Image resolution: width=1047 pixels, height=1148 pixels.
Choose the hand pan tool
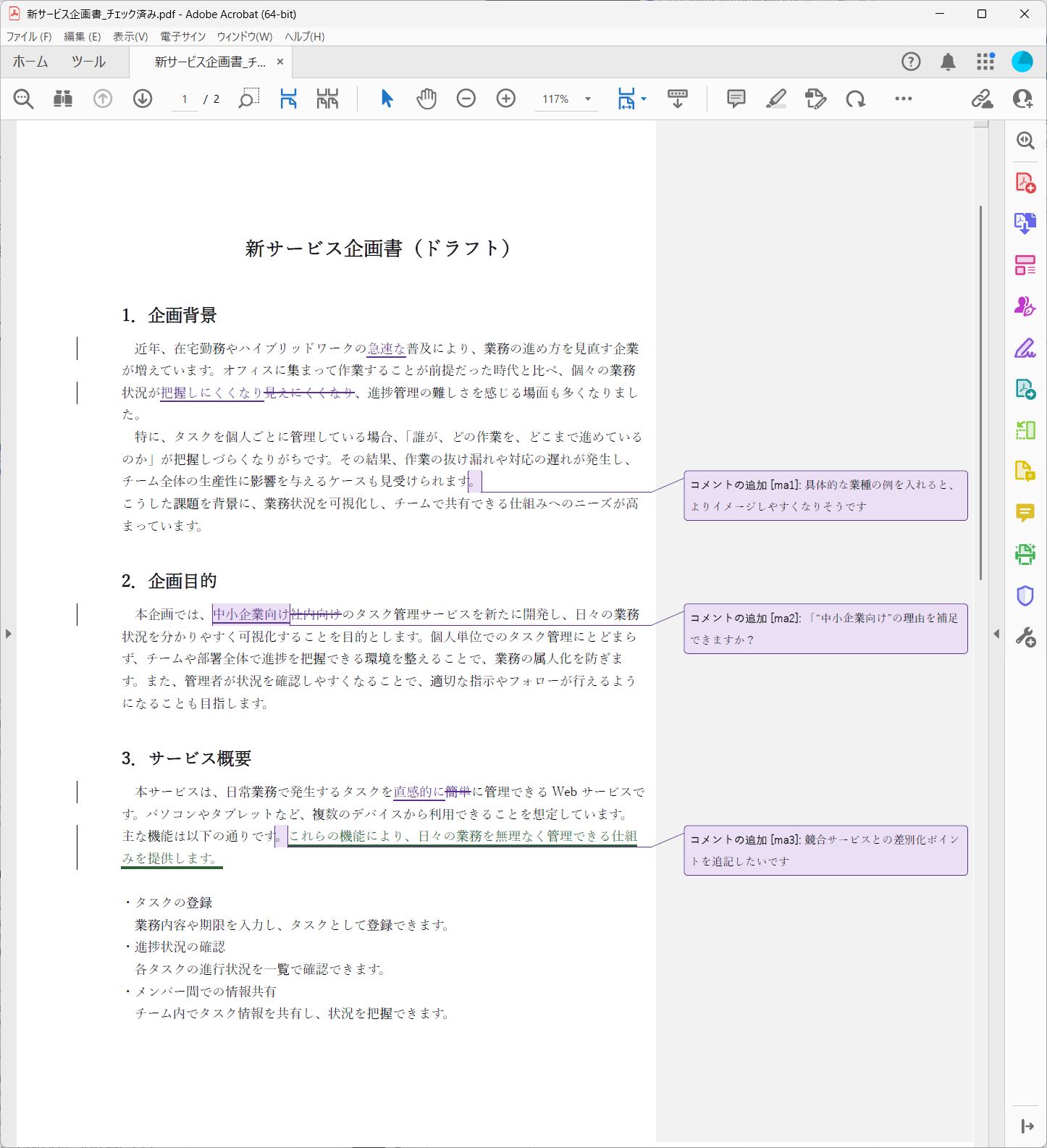[426, 99]
